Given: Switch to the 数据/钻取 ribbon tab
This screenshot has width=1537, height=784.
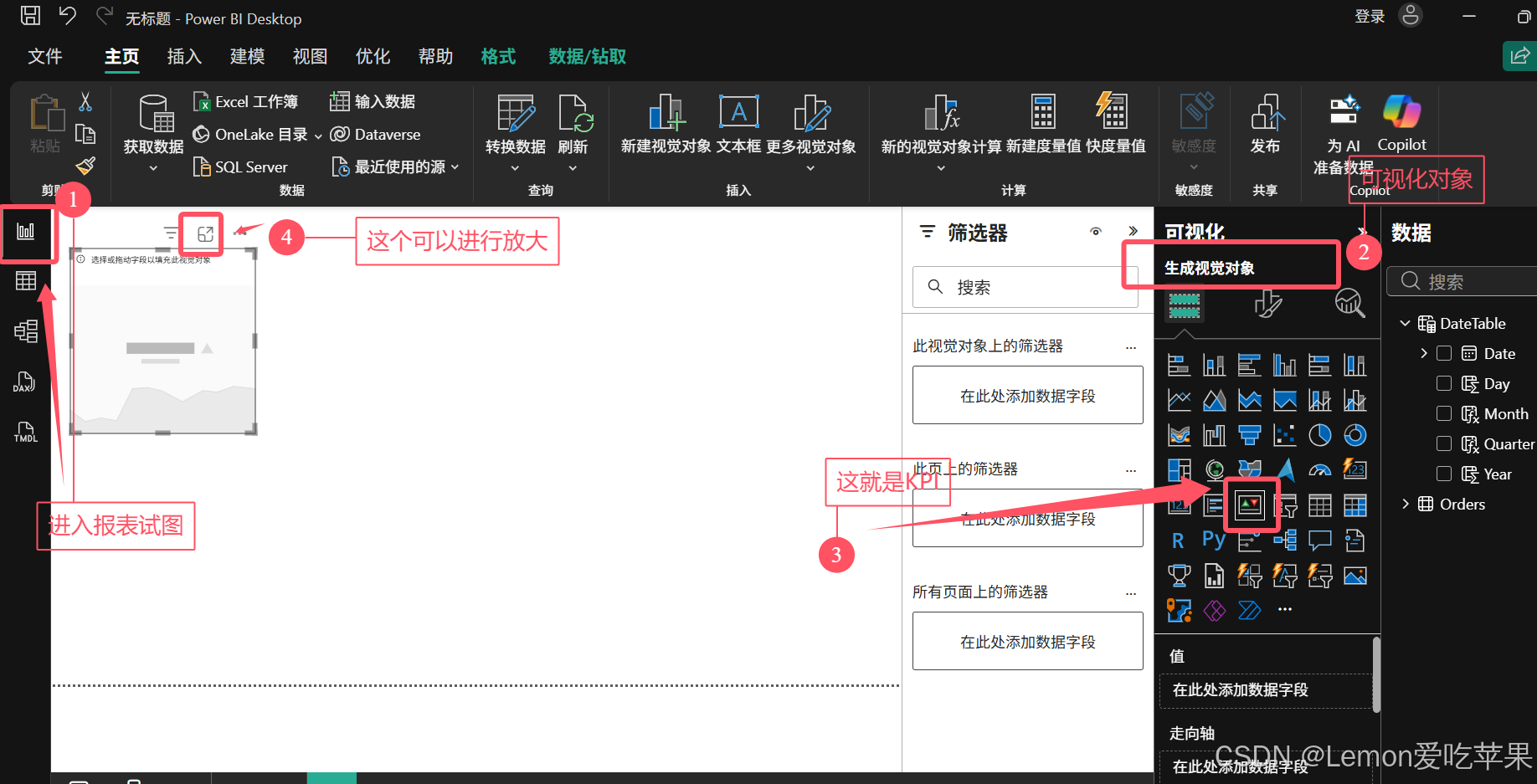Looking at the screenshot, I should (587, 56).
